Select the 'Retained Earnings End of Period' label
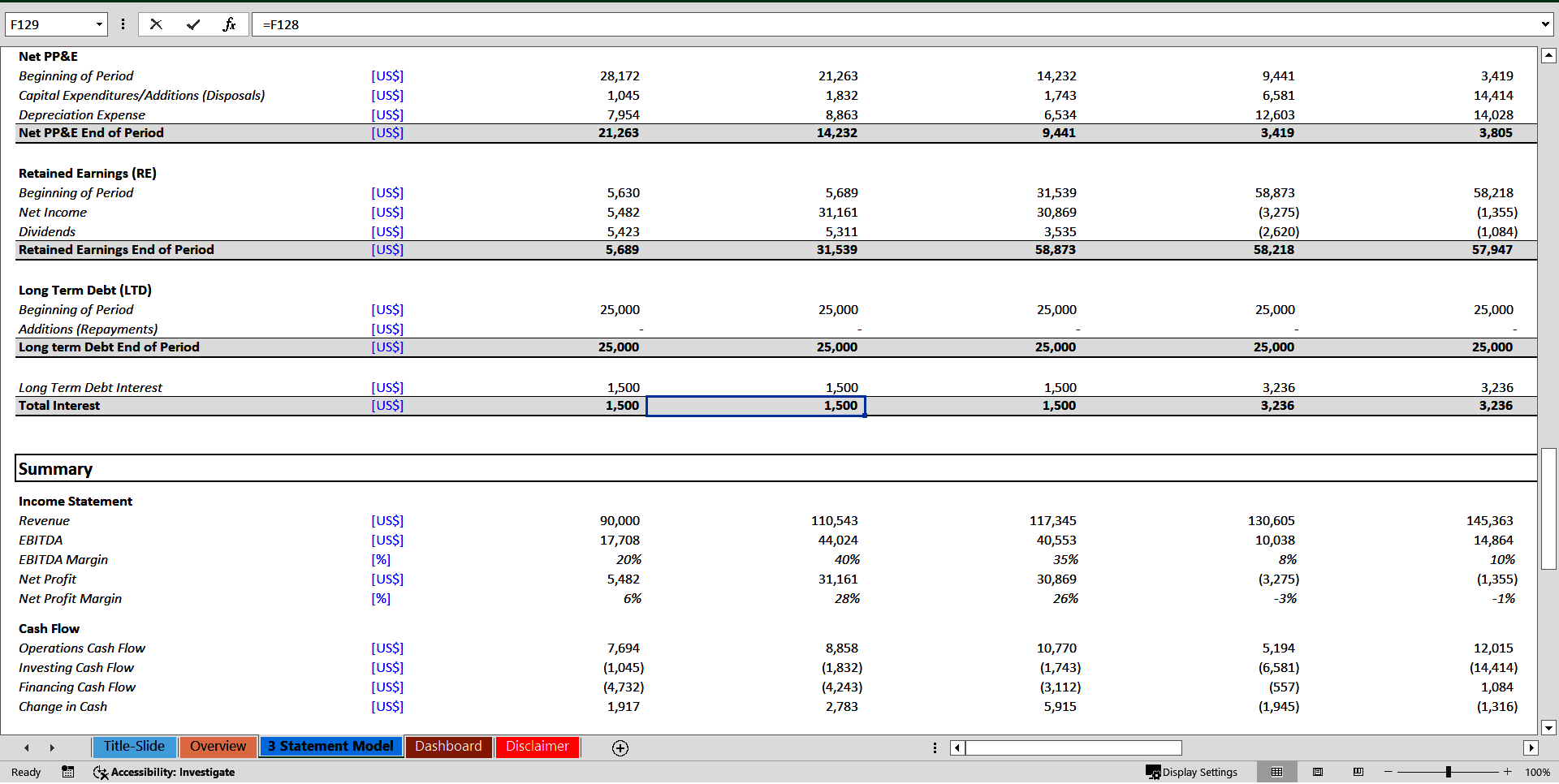Image resolution: width=1559 pixels, height=784 pixels. pos(116,250)
